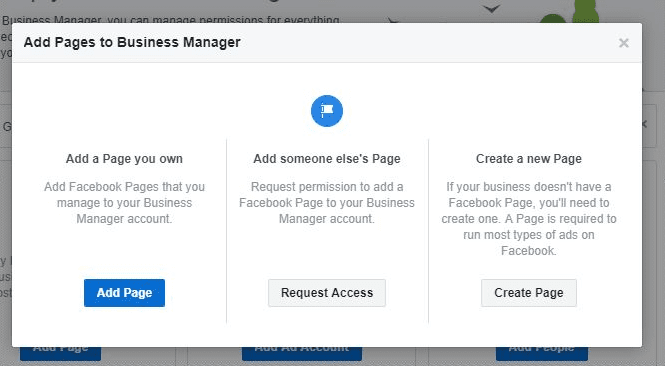Viewport: 665px width, 366px height.
Task: Close the Add Pages to Business Manager dialog
Action: click(623, 43)
